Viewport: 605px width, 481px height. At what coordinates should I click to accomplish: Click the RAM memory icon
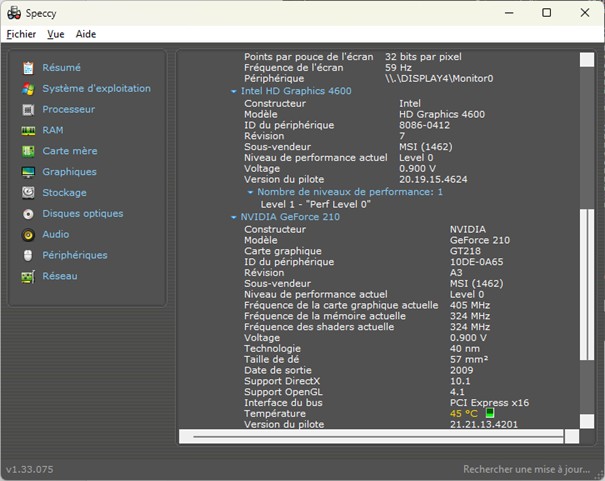[x=27, y=131]
